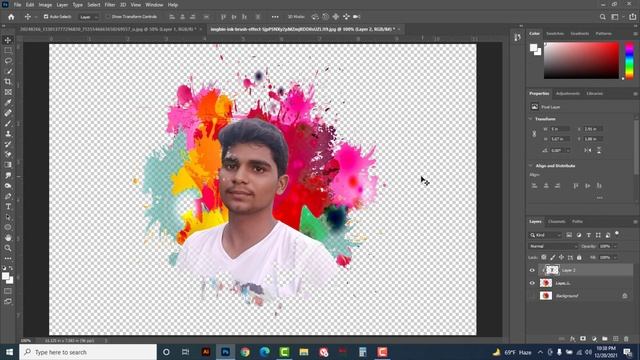Image resolution: width=640 pixels, height=360 pixels.
Task: Pick a color in the color field
Action: [581, 60]
